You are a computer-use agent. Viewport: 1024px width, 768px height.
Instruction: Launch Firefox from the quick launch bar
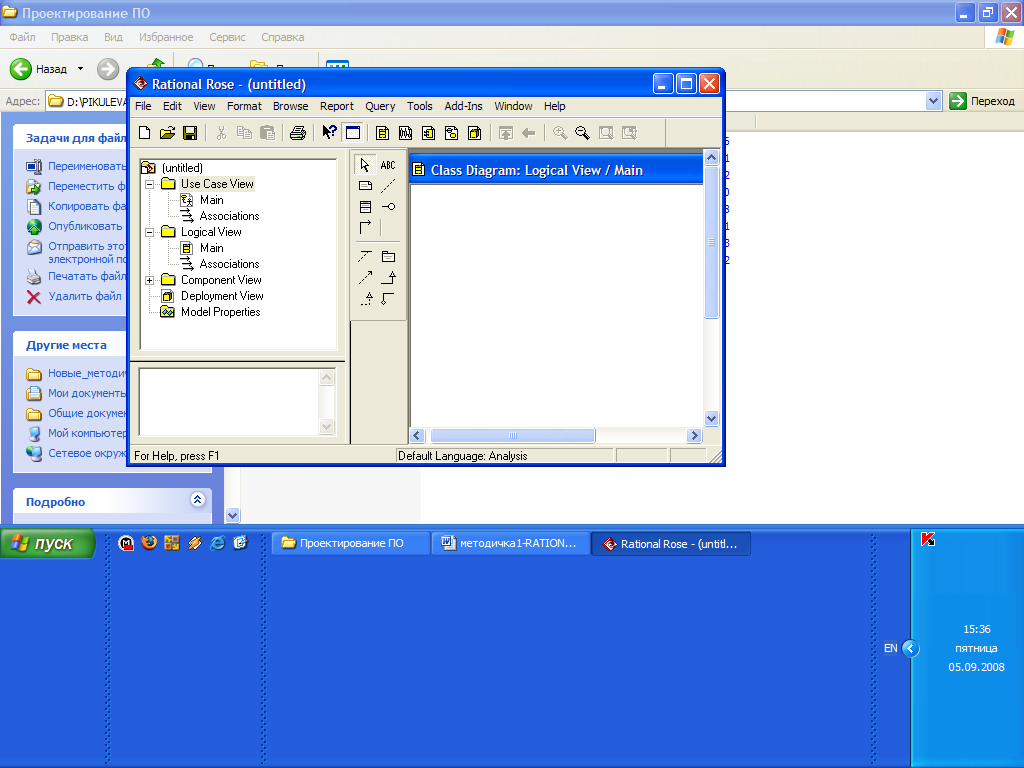pos(149,543)
